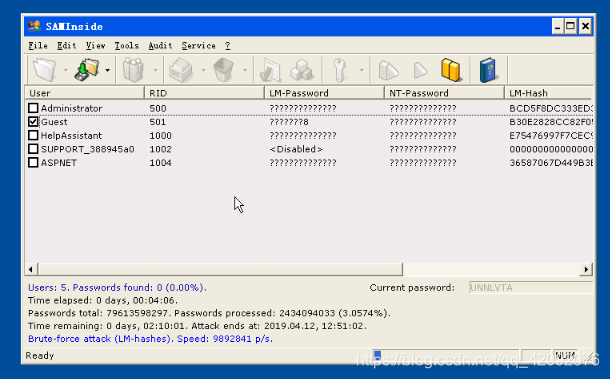
Task: Click the Time elapsed status line
Action: click(x=103, y=300)
